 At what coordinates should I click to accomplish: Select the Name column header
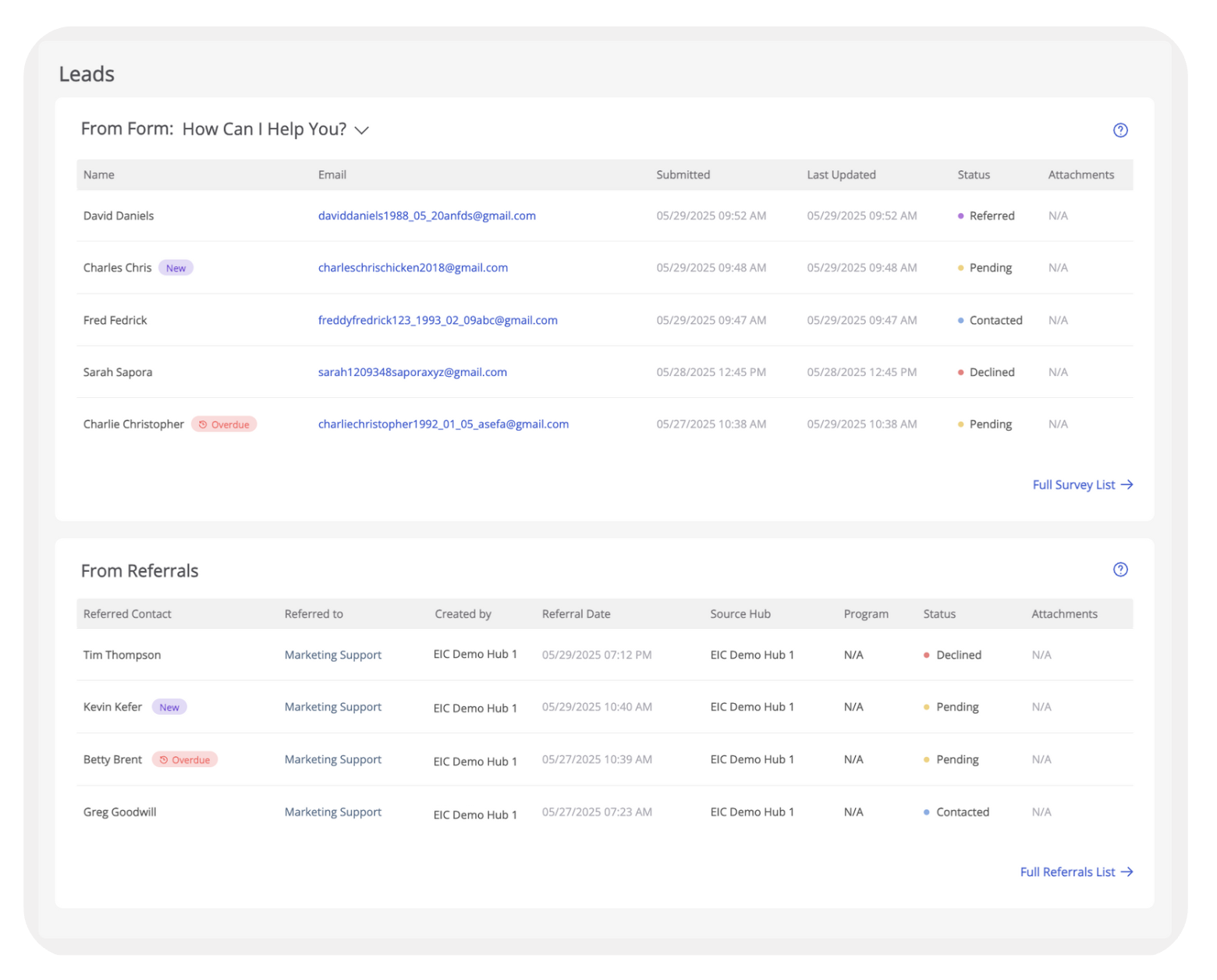(x=98, y=175)
